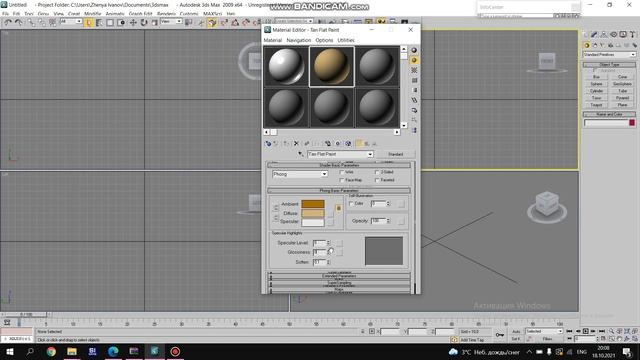
Task: Open the Tan Flat Paint material name dropdown
Action: click(340, 154)
